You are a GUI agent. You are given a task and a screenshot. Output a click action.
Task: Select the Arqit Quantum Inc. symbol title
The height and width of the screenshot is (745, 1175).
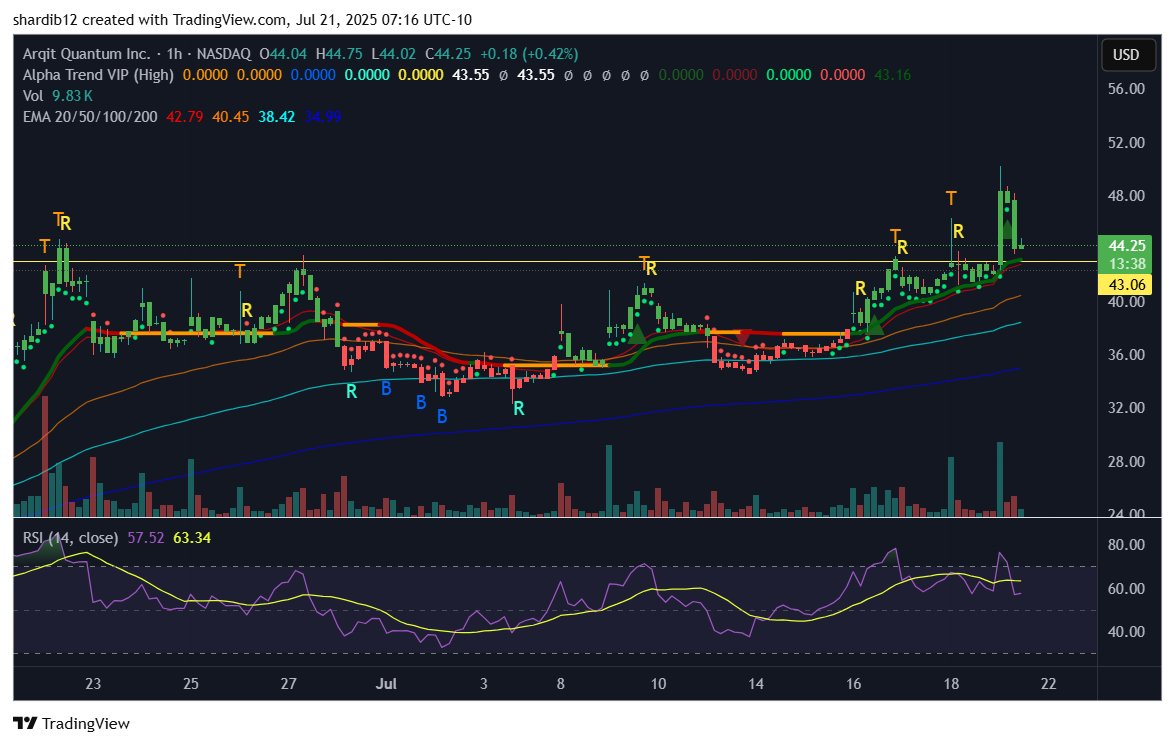(x=86, y=54)
